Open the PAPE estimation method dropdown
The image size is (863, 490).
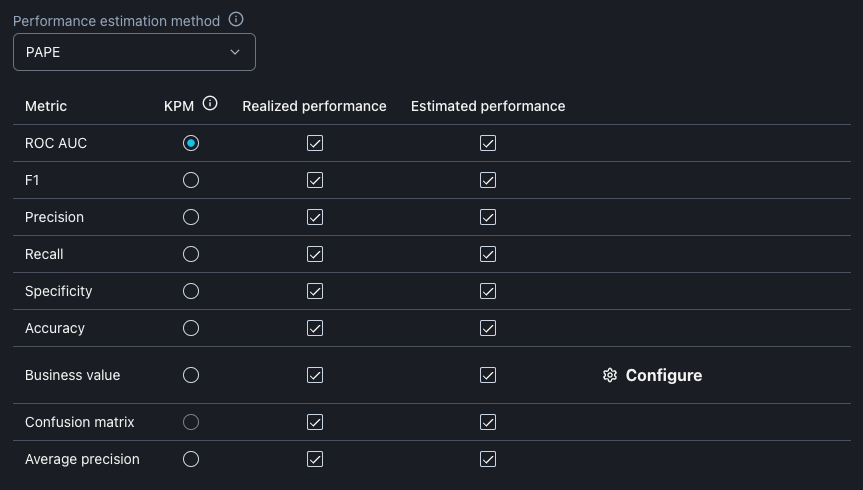coord(134,52)
